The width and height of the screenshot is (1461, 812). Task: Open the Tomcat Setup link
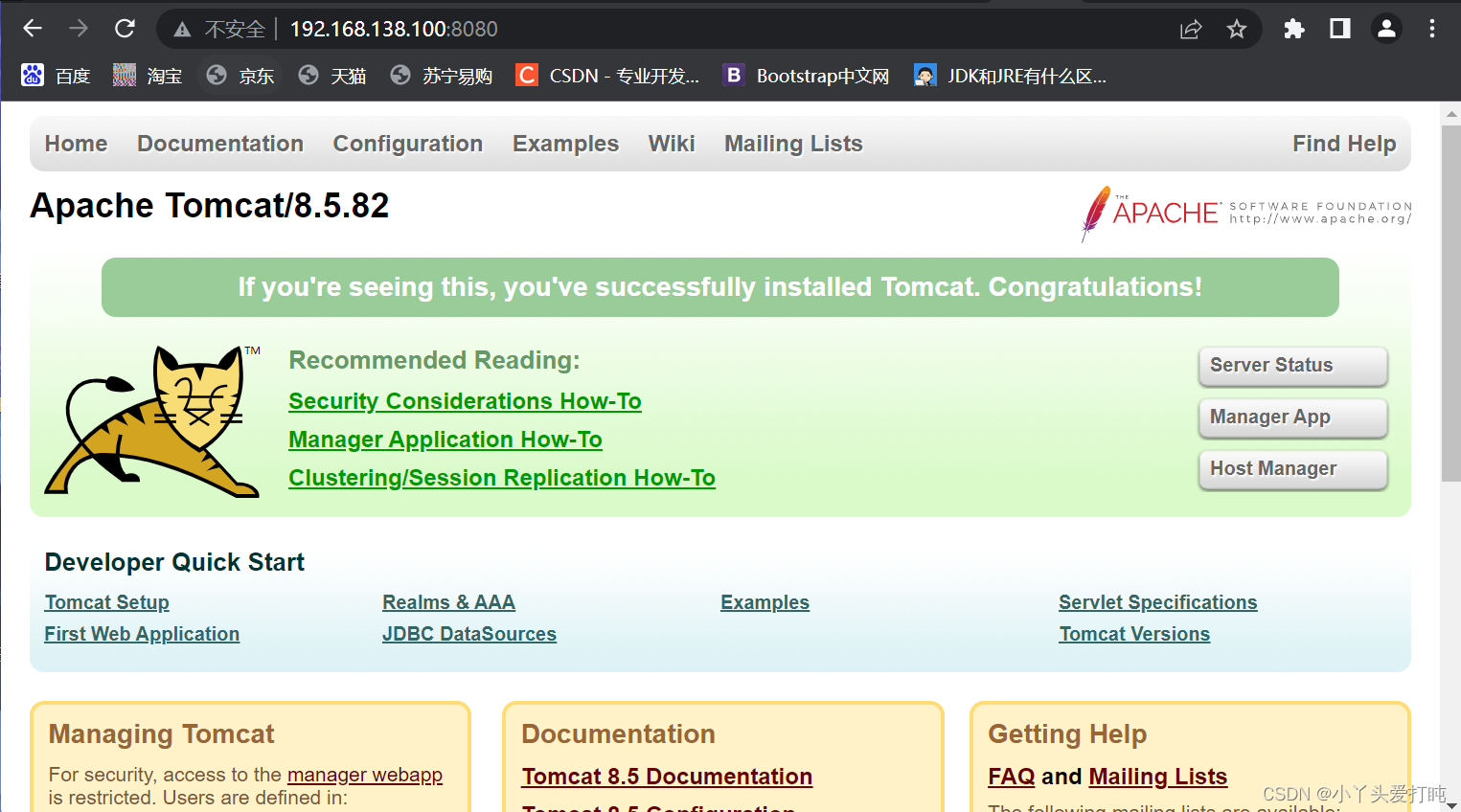(106, 602)
